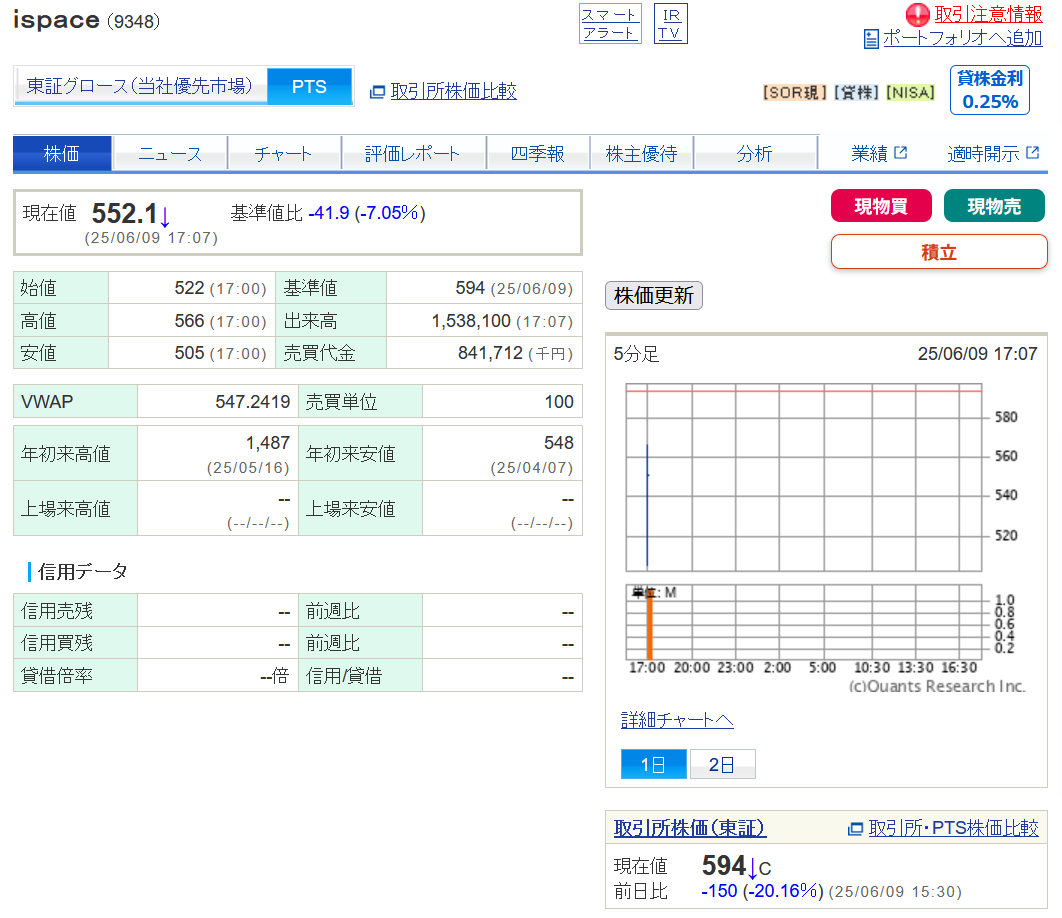Click the external link icon next to 適時開示
This screenshot has width=1062, height=918.
pos(1032,152)
